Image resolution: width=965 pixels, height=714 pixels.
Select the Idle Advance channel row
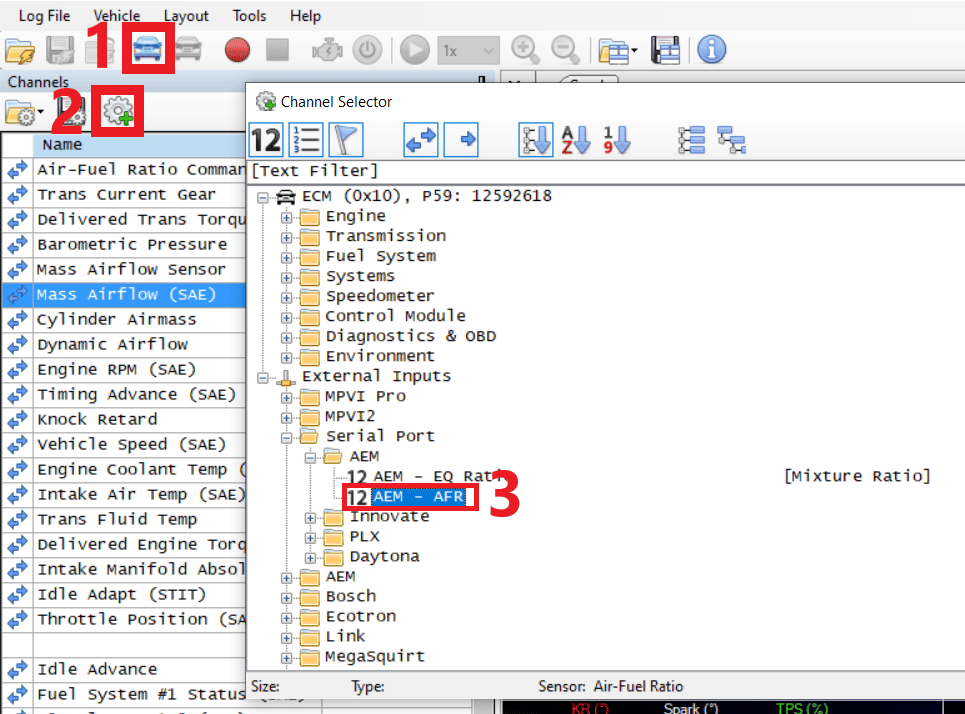click(x=124, y=670)
